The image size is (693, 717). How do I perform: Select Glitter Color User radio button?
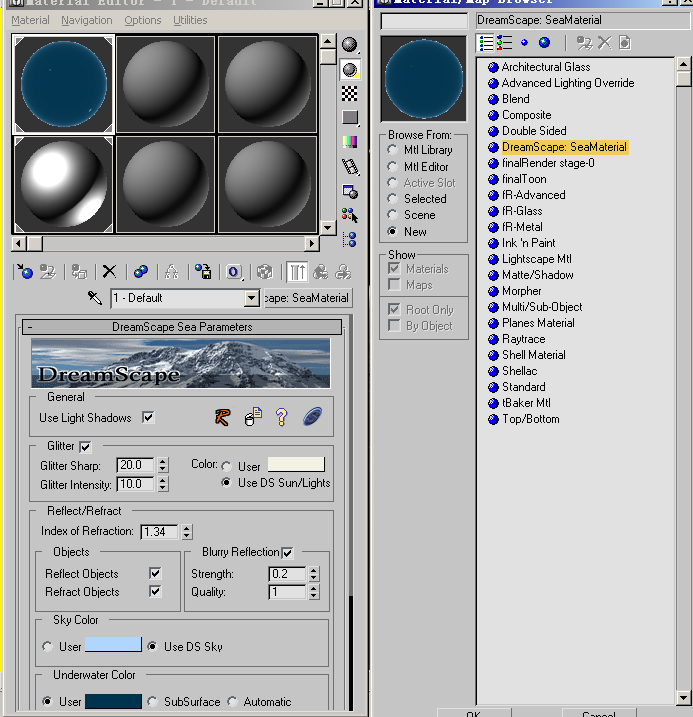(226, 466)
